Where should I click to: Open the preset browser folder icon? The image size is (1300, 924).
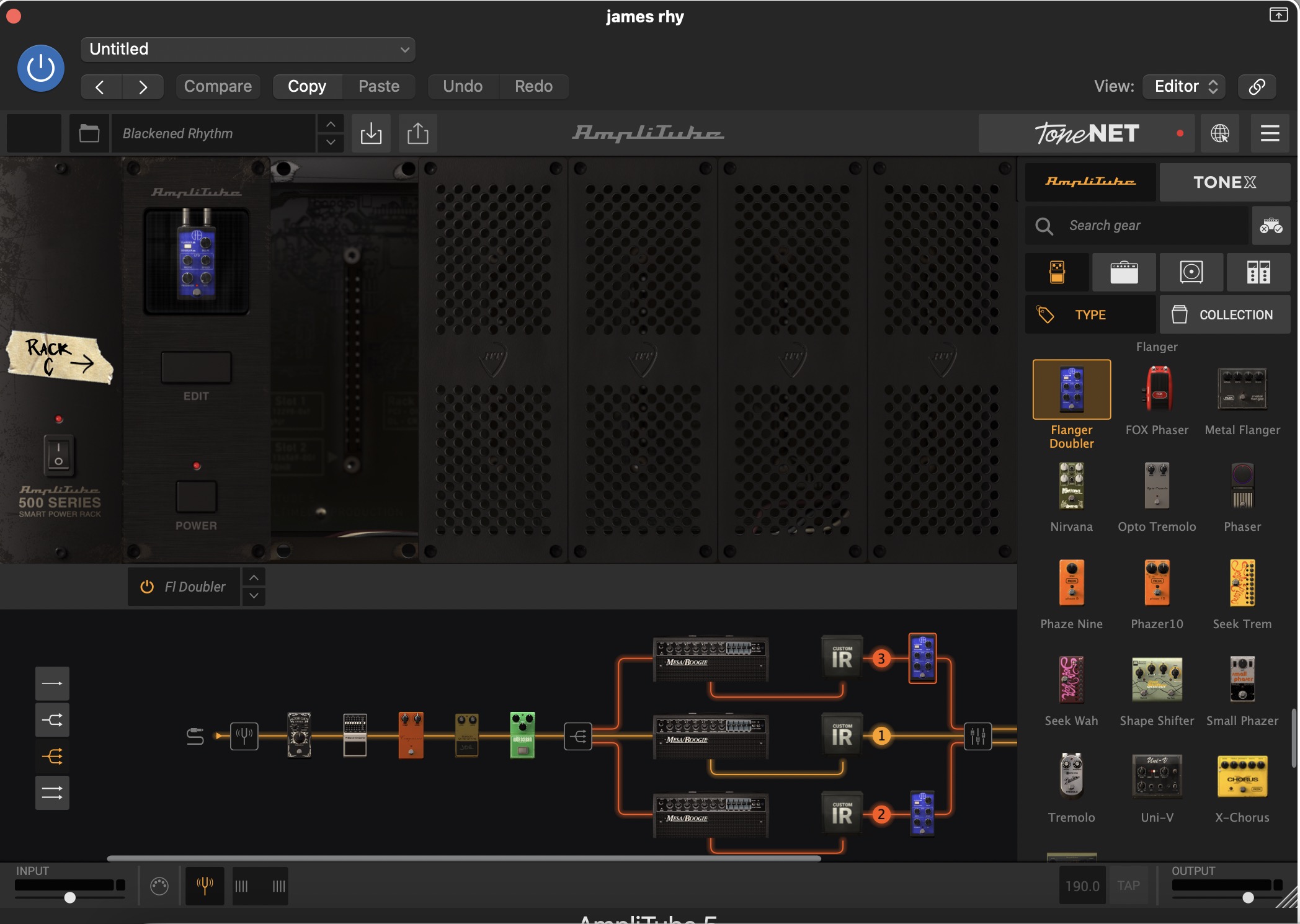point(89,133)
